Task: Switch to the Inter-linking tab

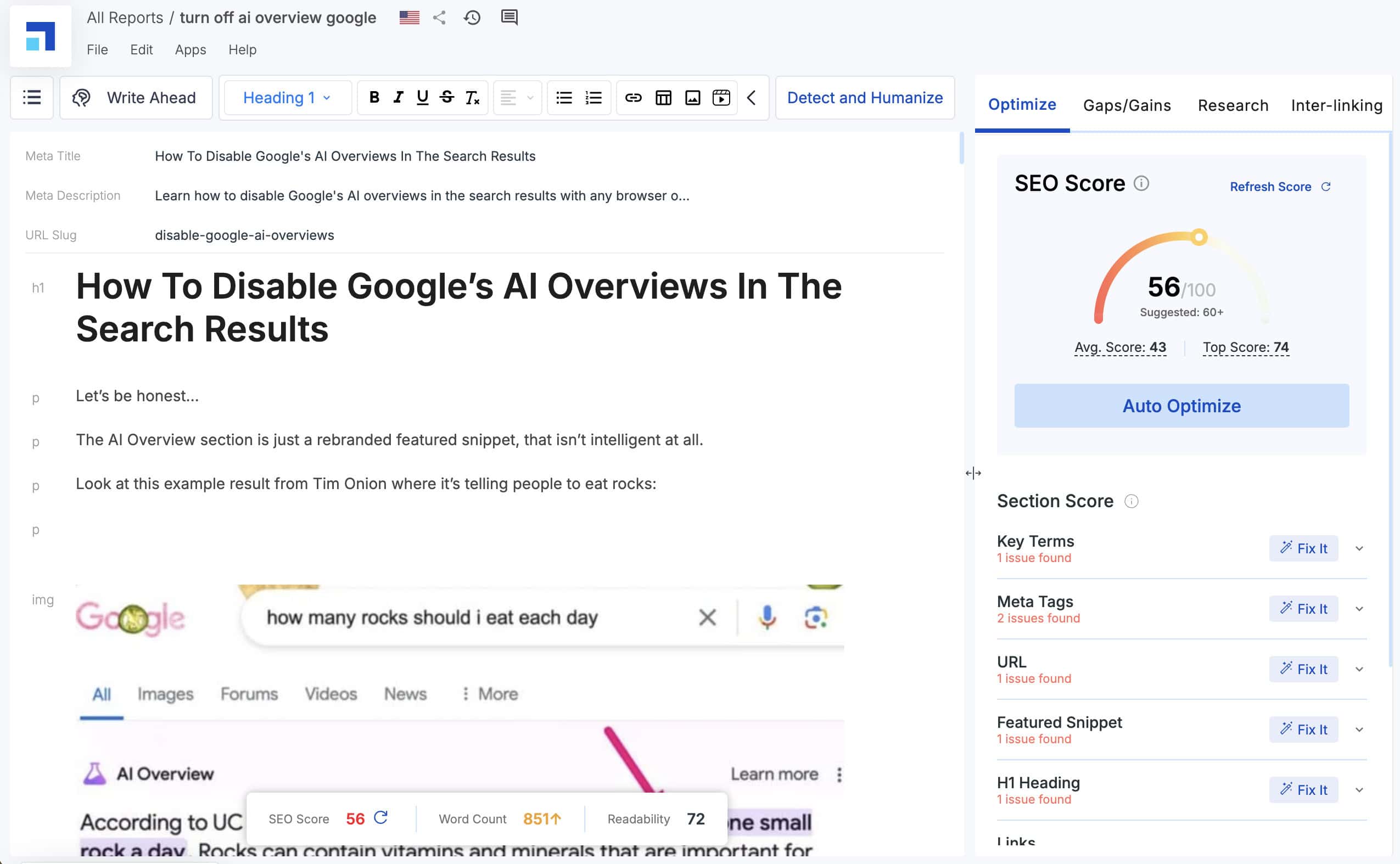Action: point(1336,105)
